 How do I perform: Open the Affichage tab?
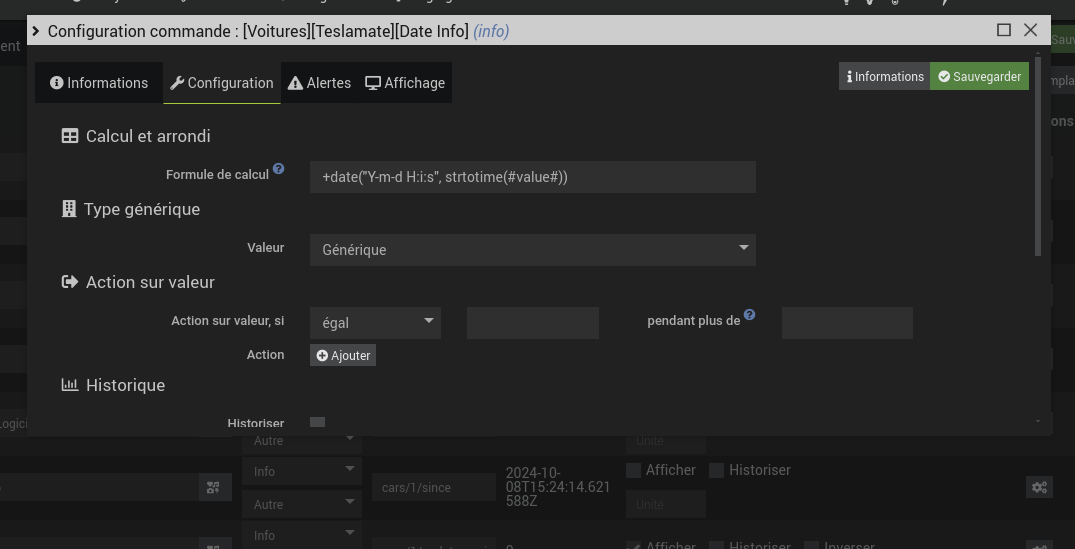pyautogui.click(x=405, y=83)
